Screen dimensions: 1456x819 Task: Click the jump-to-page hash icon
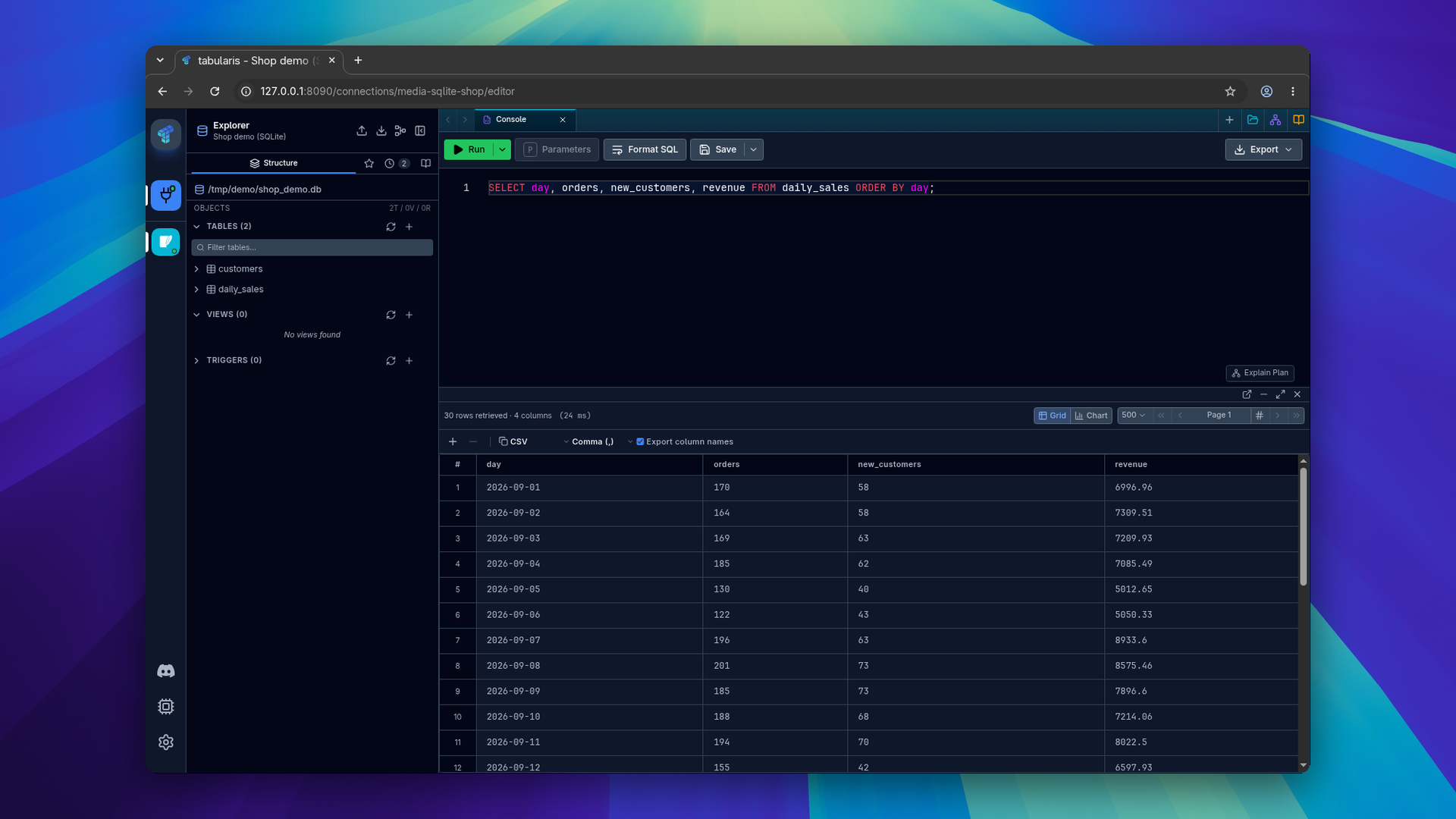(x=1260, y=416)
